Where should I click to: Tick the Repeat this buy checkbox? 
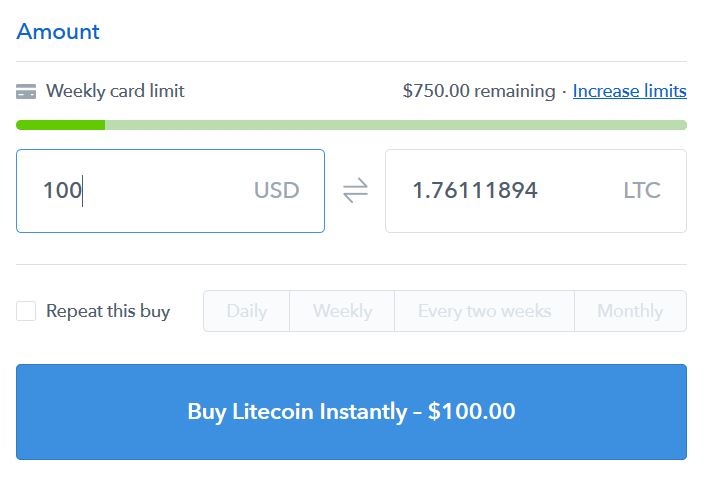click(x=26, y=311)
